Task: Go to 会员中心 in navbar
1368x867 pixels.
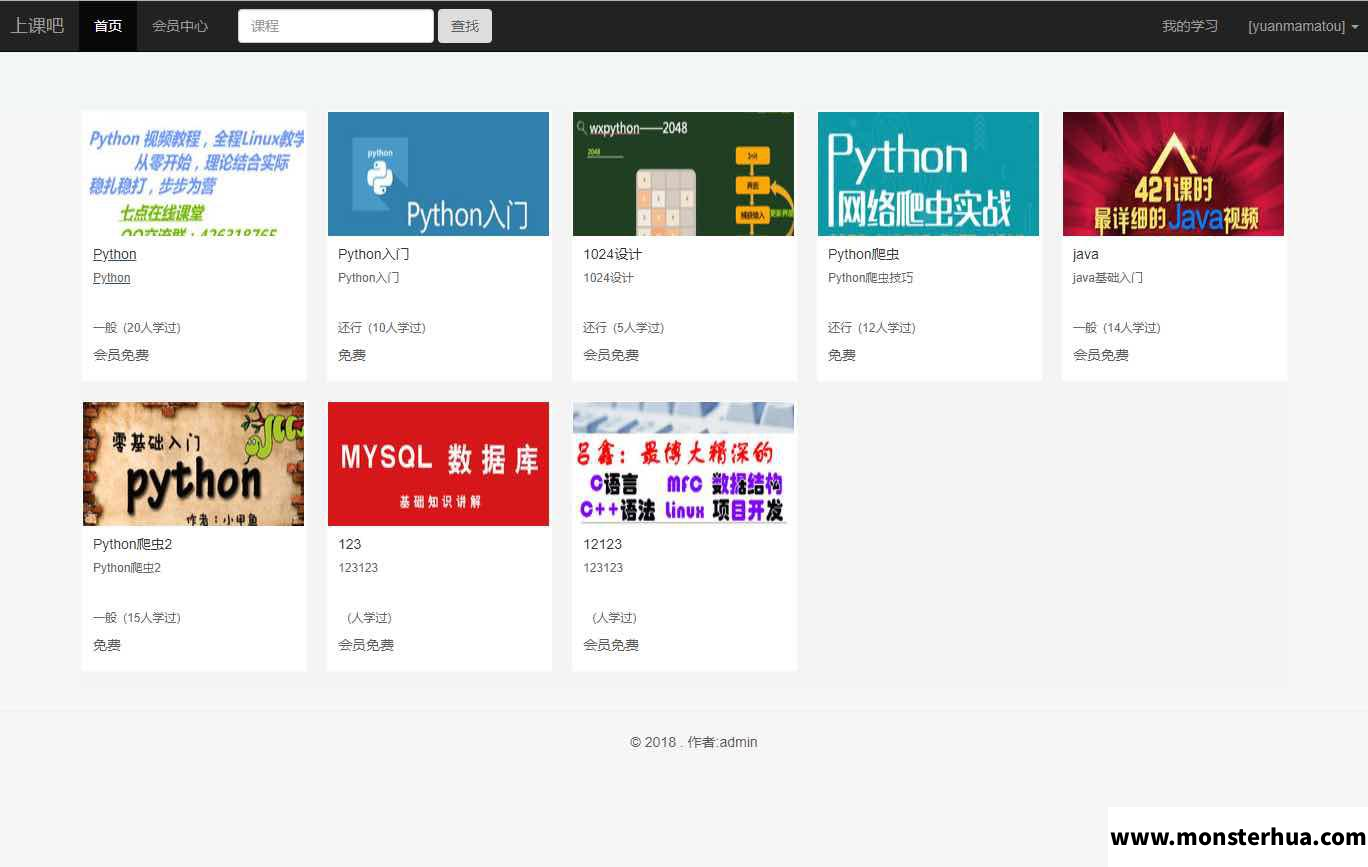Action: point(180,26)
